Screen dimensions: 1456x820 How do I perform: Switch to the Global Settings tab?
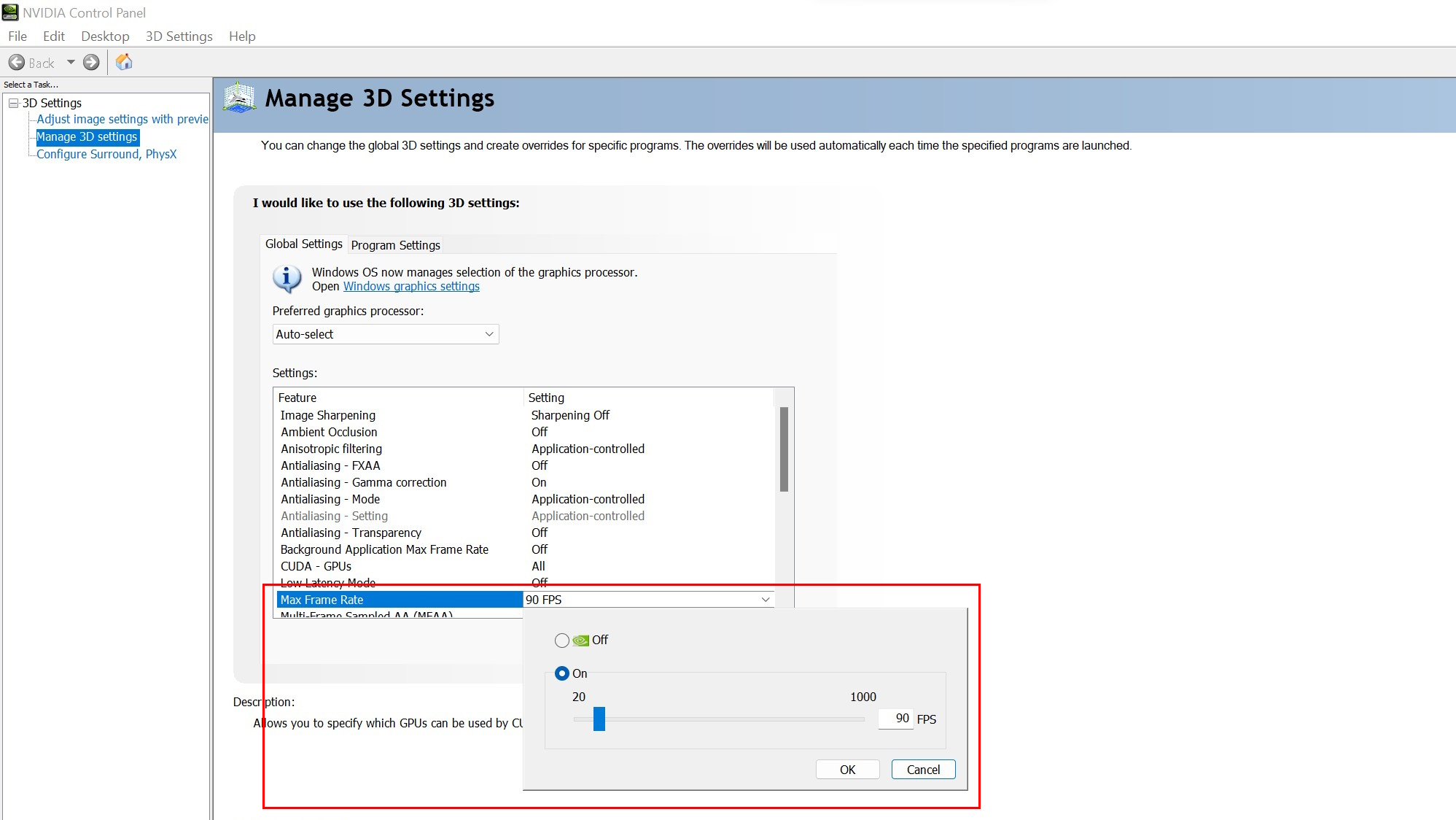(303, 244)
